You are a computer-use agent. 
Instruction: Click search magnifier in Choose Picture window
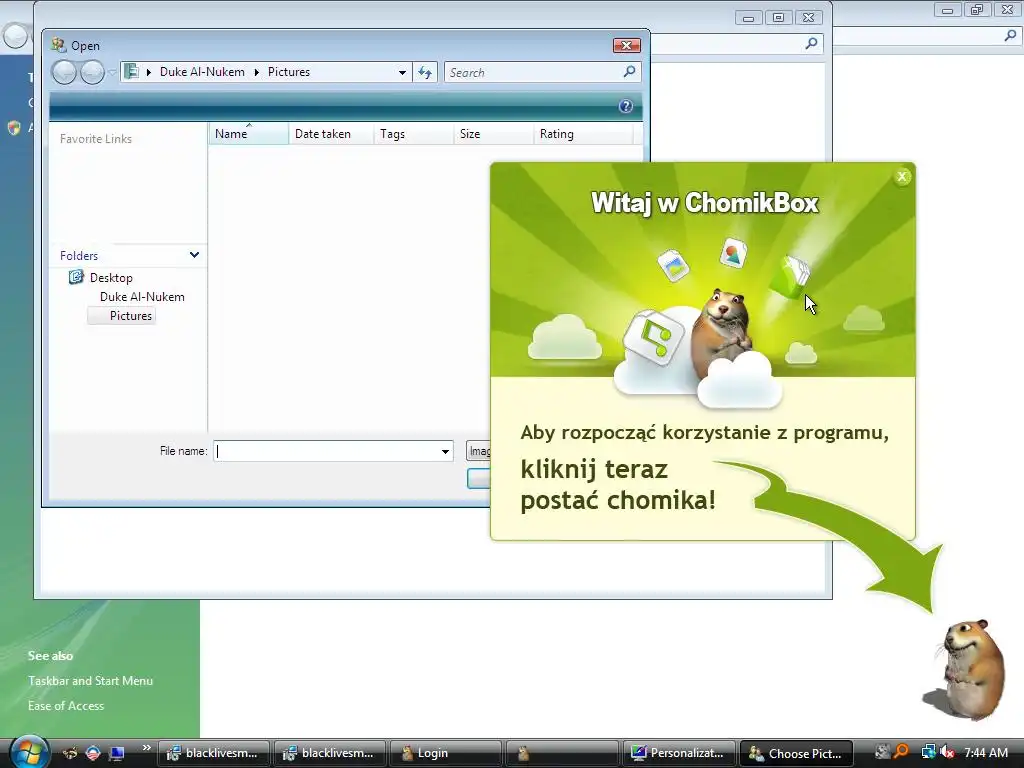811,44
